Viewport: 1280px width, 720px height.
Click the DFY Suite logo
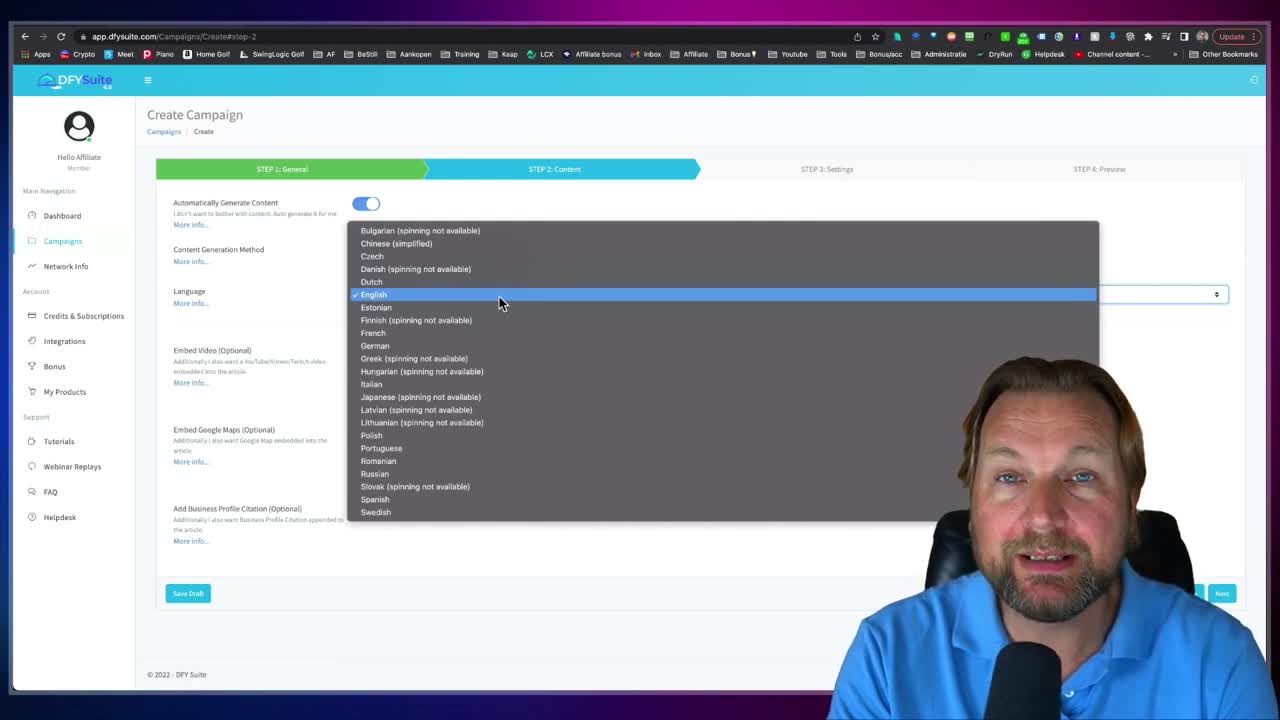pyautogui.click(x=75, y=81)
